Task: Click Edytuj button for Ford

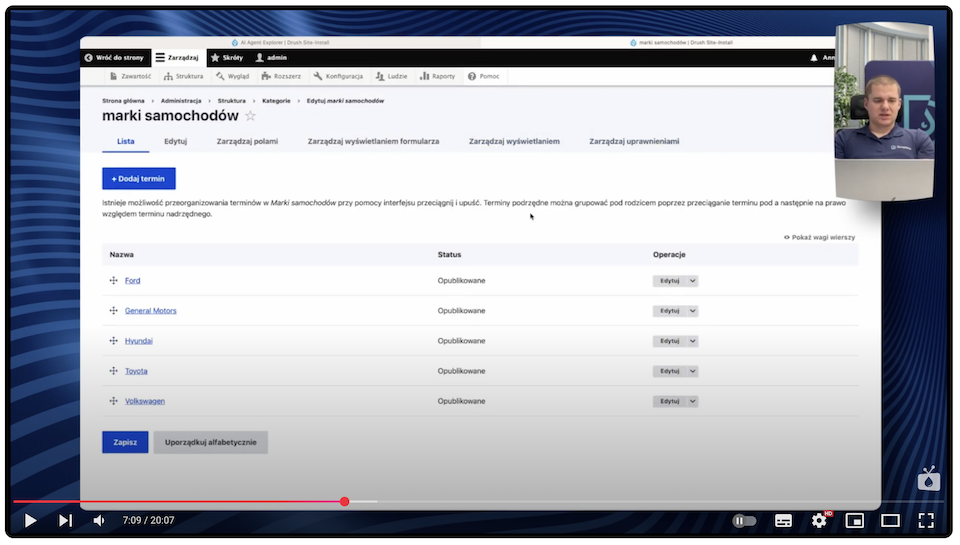Action: (x=670, y=280)
